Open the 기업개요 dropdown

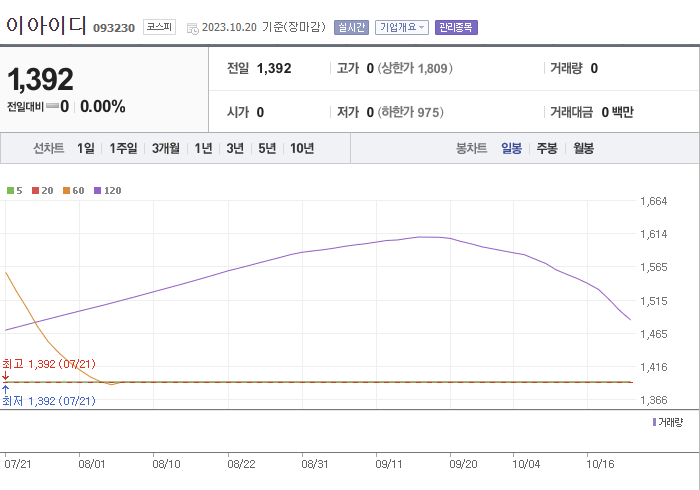pyautogui.click(x=402, y=27)
